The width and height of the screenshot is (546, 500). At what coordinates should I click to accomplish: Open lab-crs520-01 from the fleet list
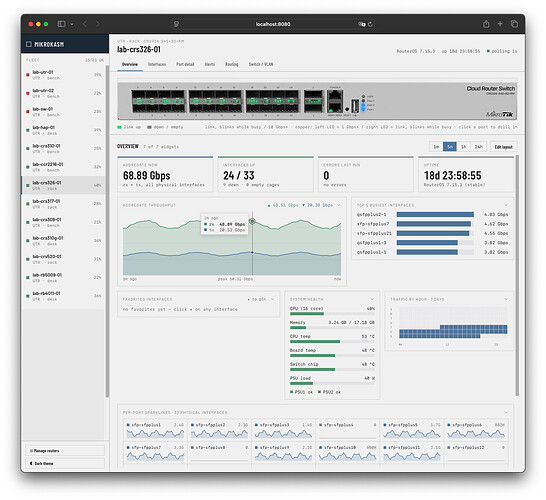[x=63, y=259]
